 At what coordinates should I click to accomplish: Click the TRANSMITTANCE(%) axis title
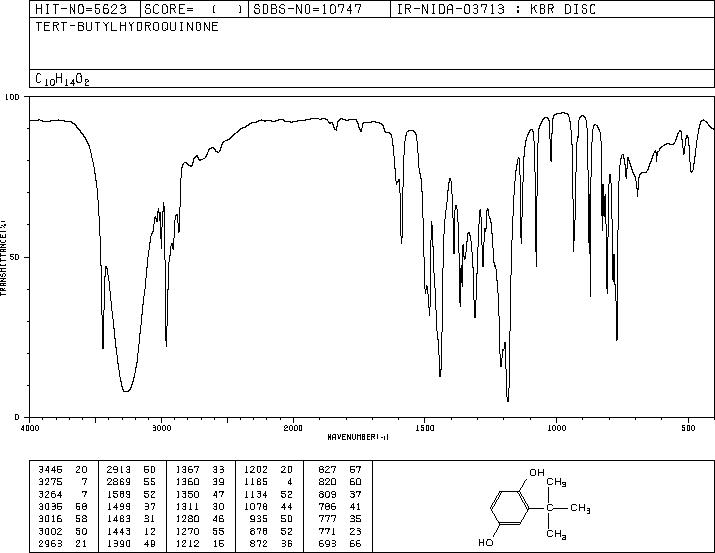pyautogui.click(x=3, y=258)
